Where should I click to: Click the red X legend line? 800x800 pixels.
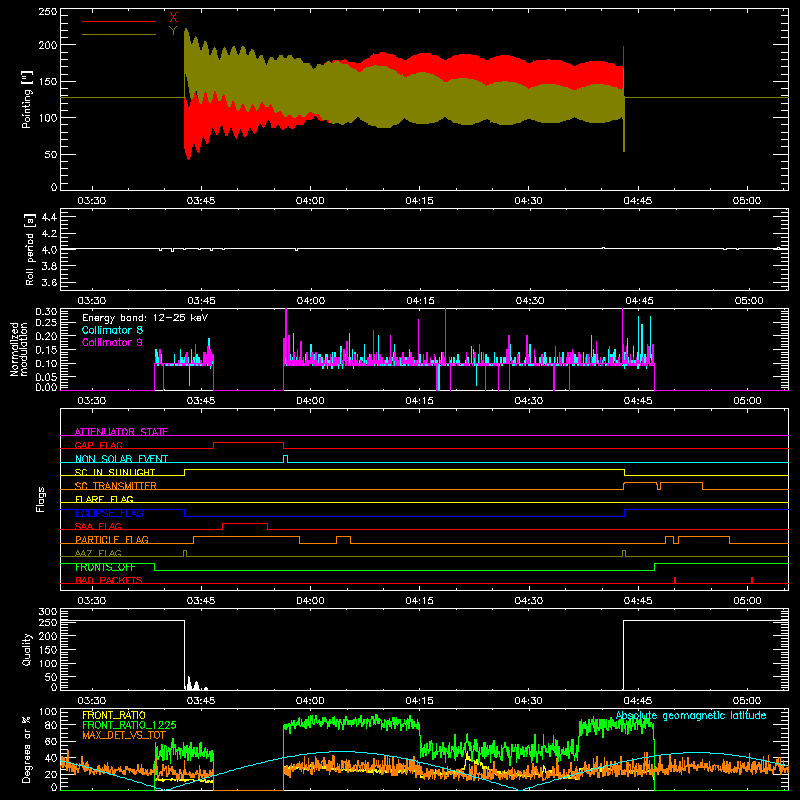click(119, 21)
